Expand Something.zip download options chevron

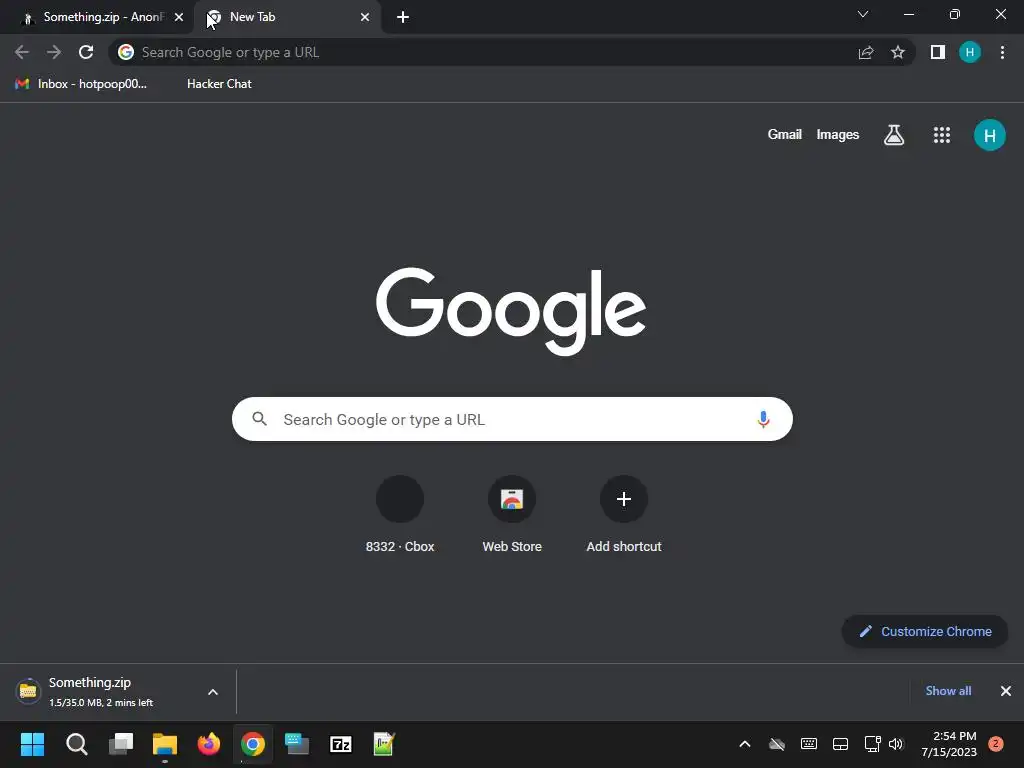coord(213,692)
